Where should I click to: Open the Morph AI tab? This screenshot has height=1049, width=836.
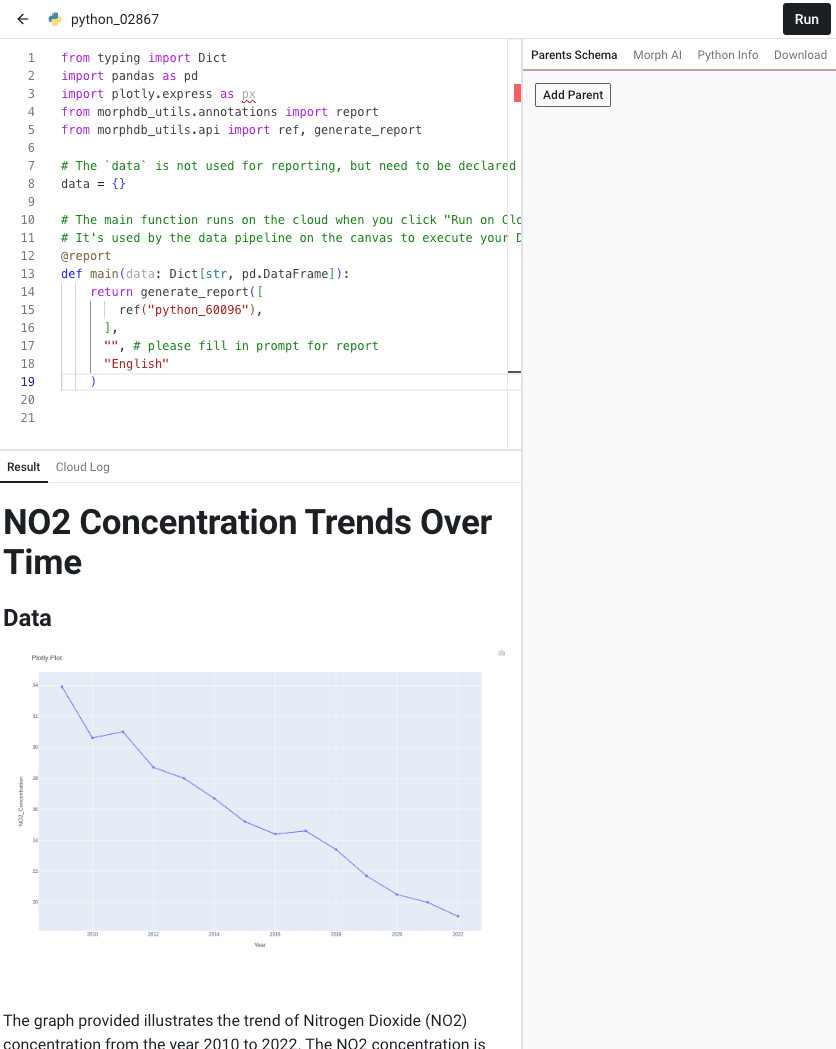click(657, 55)
